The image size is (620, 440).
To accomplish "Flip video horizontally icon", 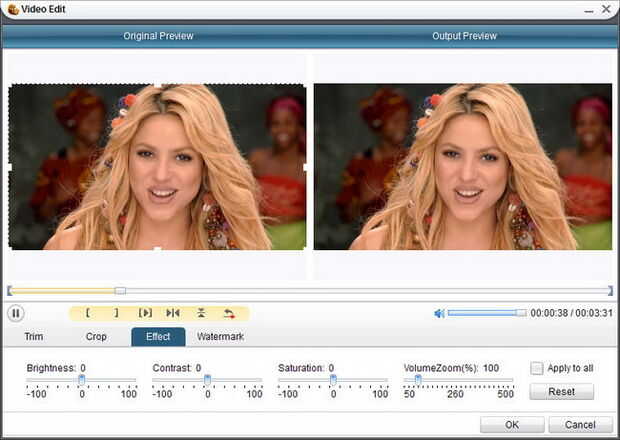I will click(x=173, y=313).
